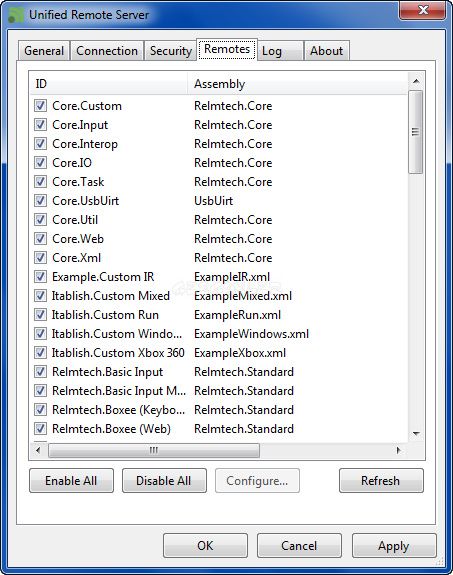
Task: Switch to the General tab
Action: pyautogui.click(x=44, y=51)
